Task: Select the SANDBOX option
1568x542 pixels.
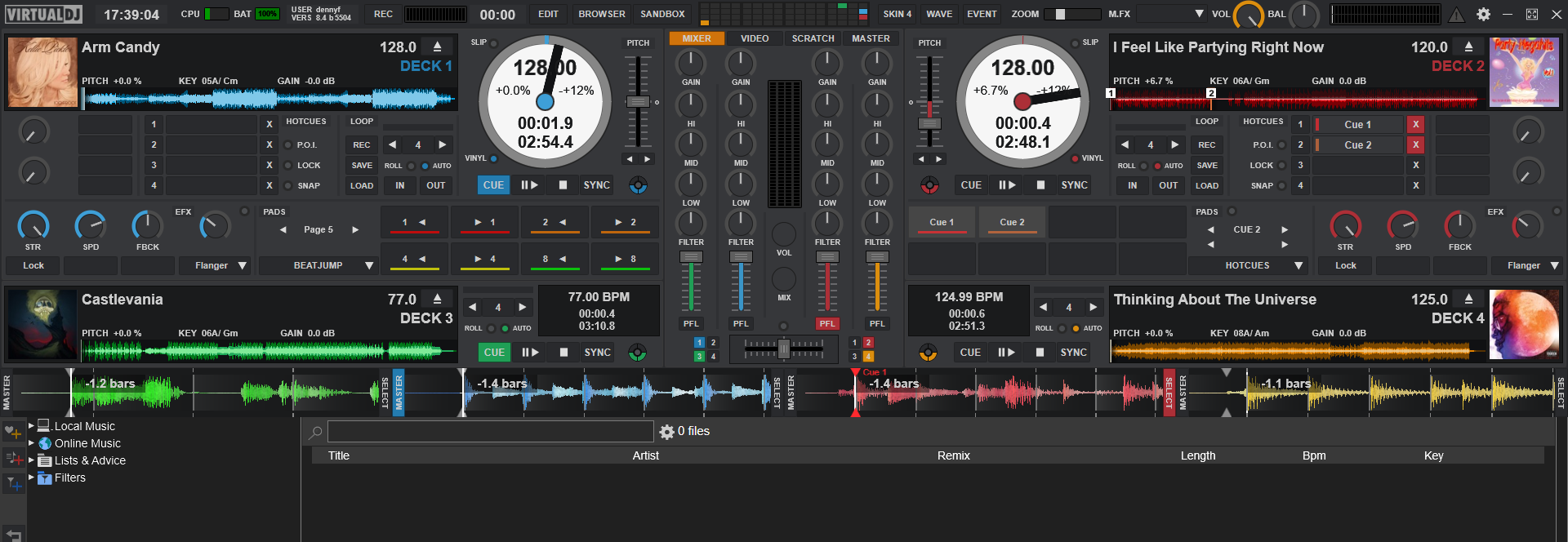Action: 662,14
